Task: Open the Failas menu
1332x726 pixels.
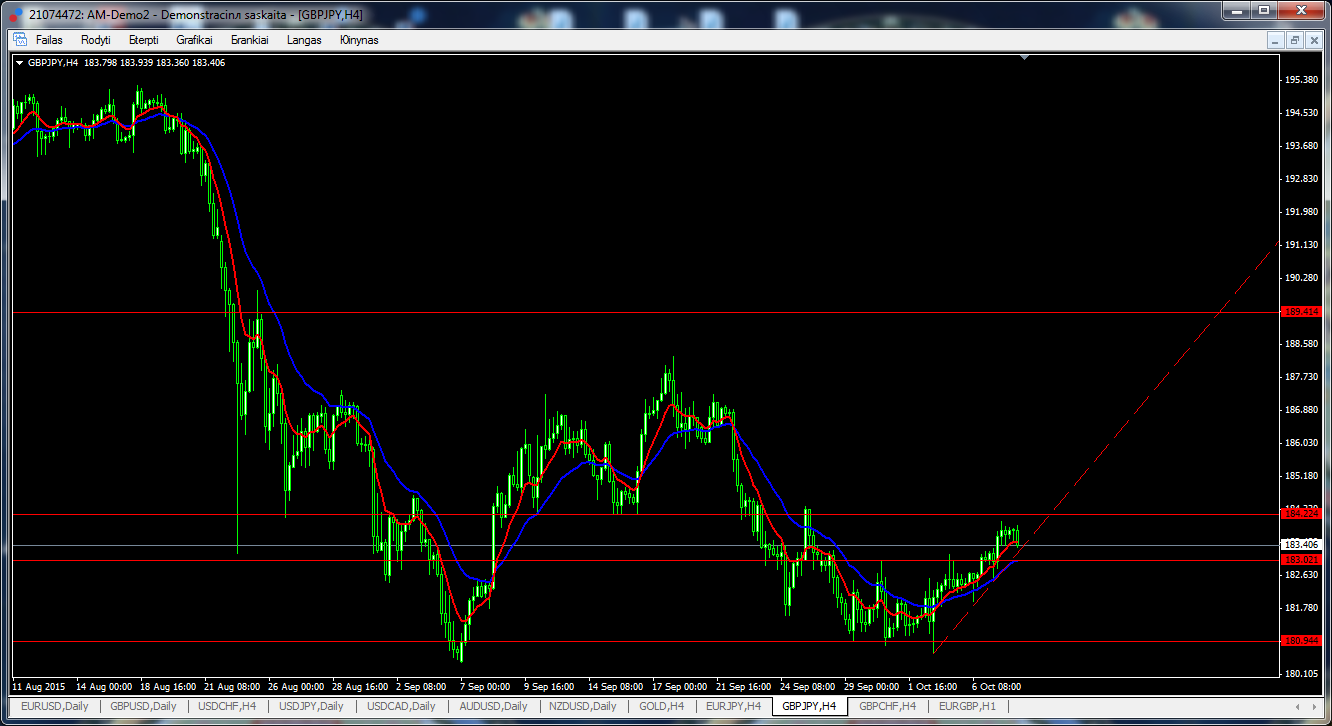Action: 49,40
